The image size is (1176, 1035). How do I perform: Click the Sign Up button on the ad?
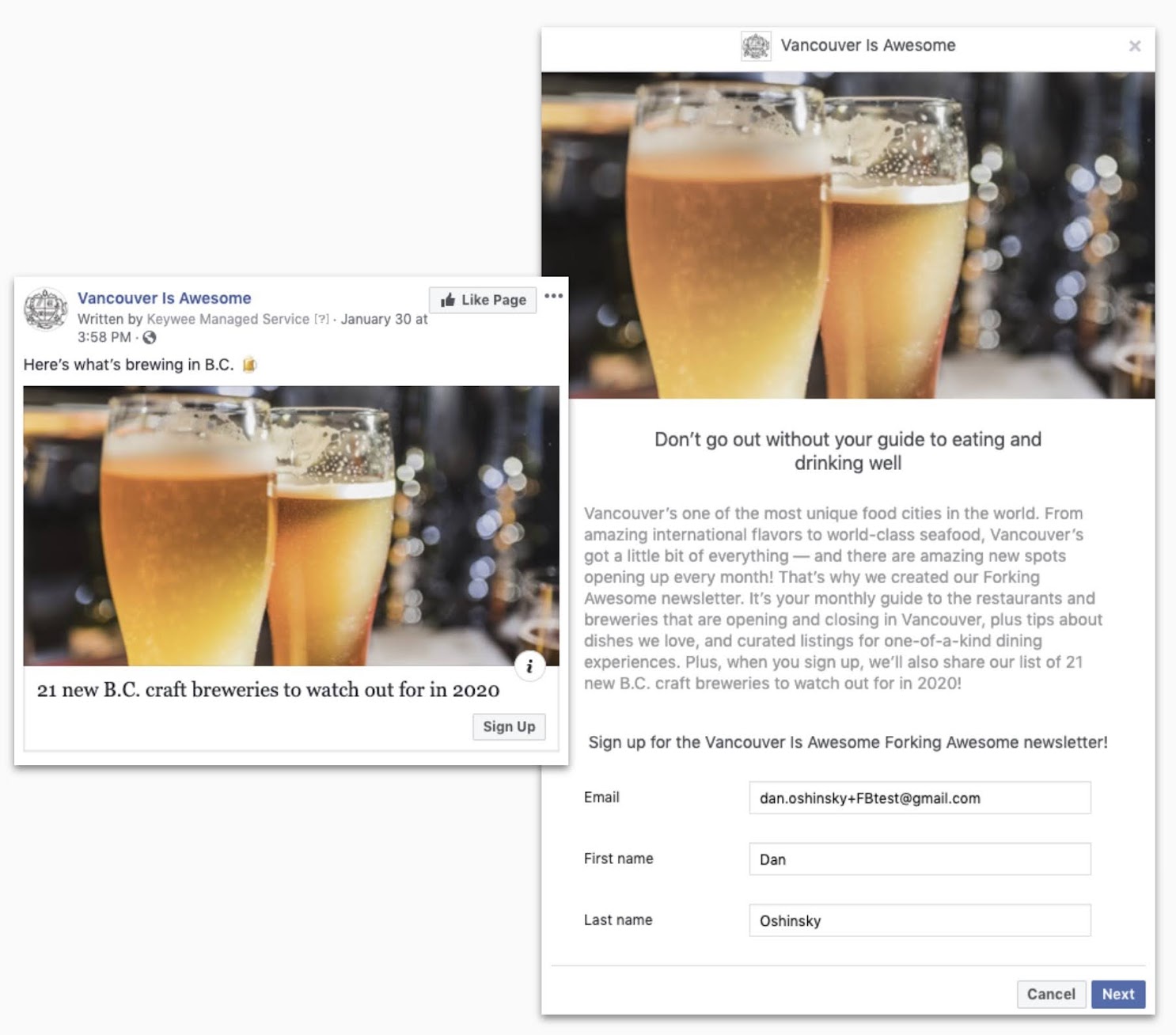509,726
